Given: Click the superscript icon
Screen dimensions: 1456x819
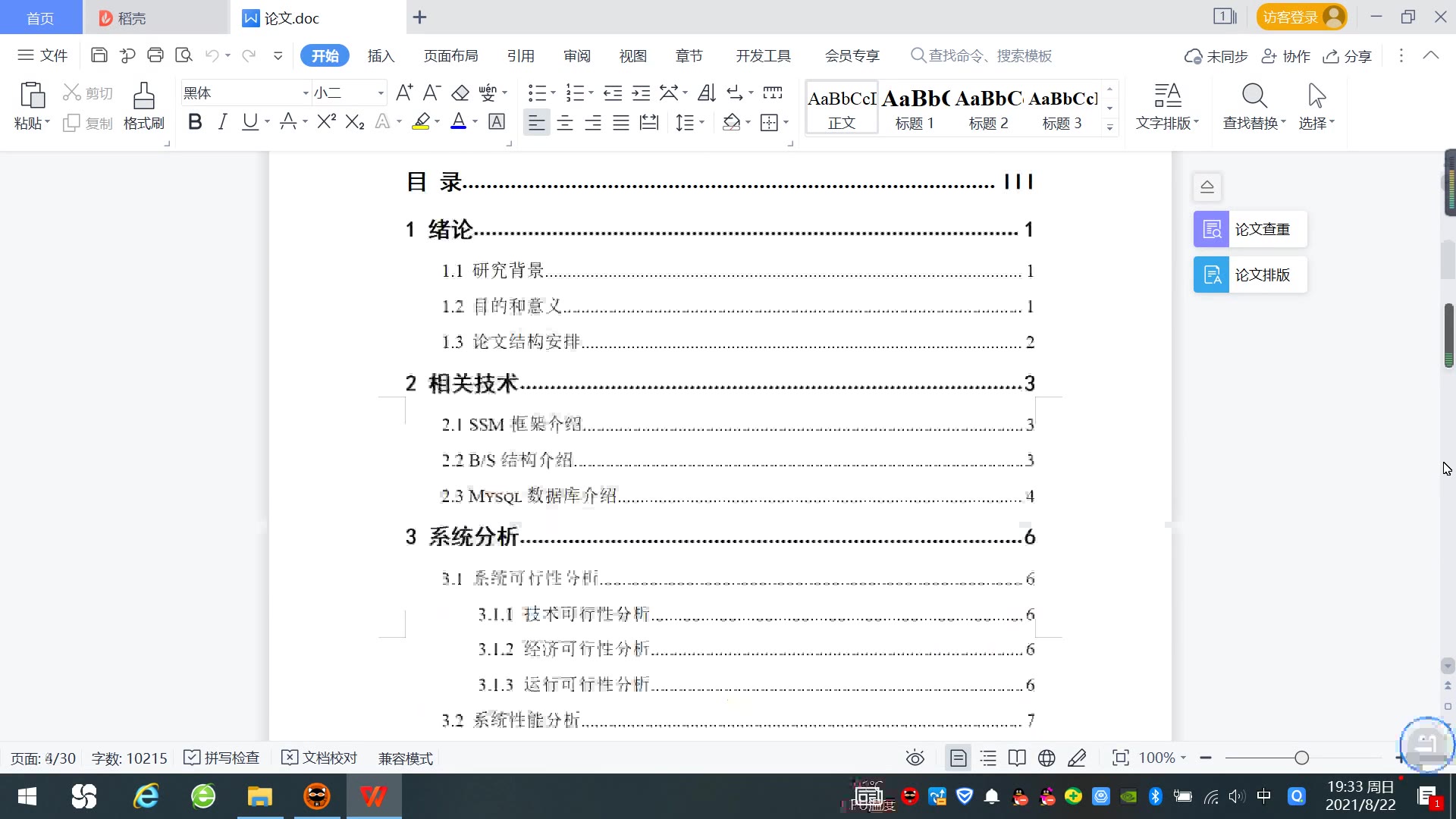Looking at the screenshot, I should point(326,122).
